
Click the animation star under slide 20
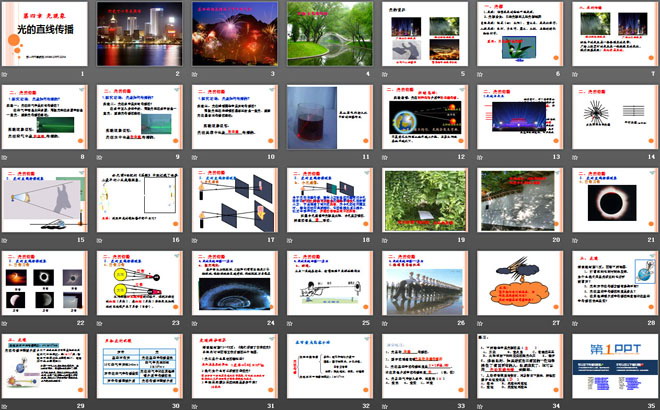(480, 240)
